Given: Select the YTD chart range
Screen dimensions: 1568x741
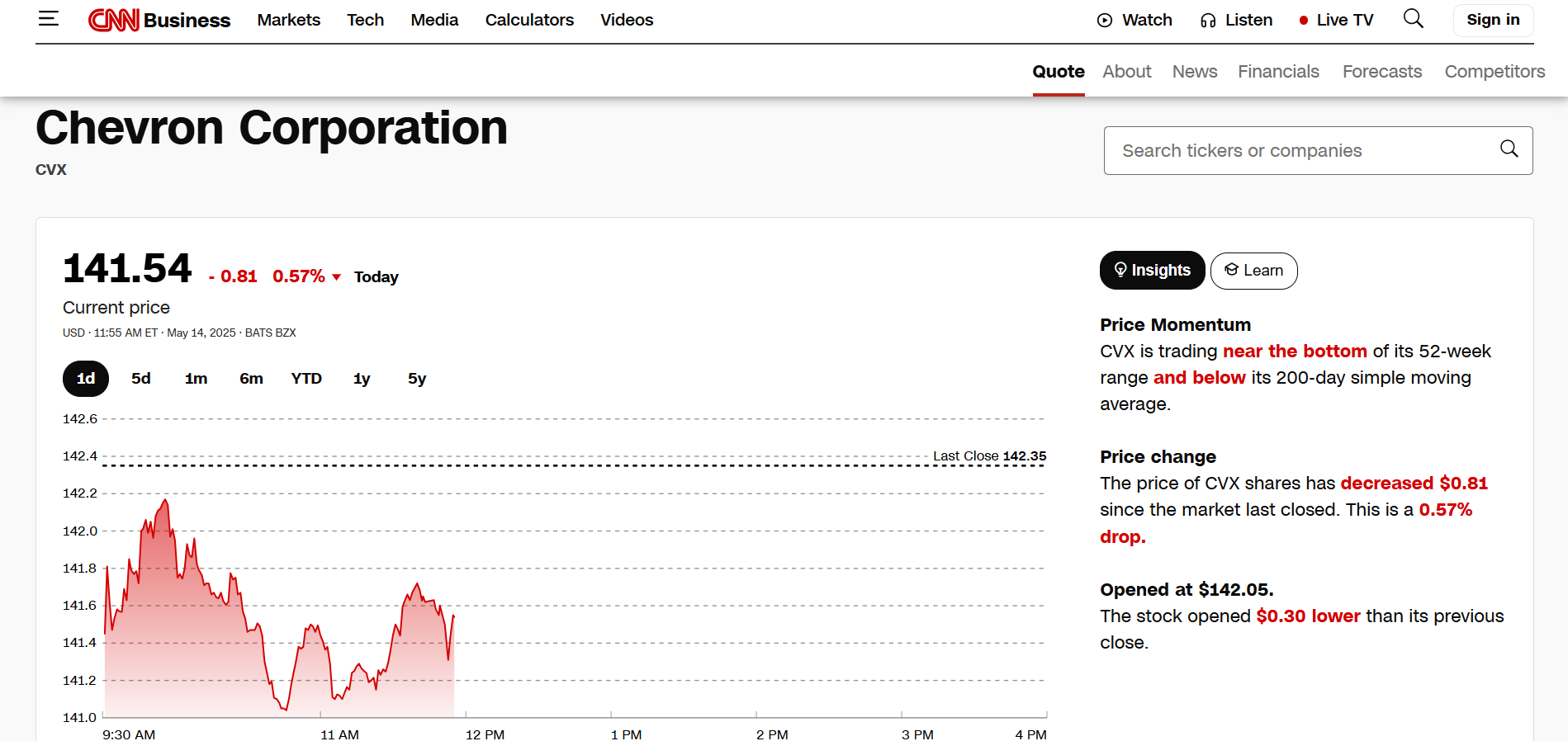Looking at the screenshot, I should pos(306,379).
